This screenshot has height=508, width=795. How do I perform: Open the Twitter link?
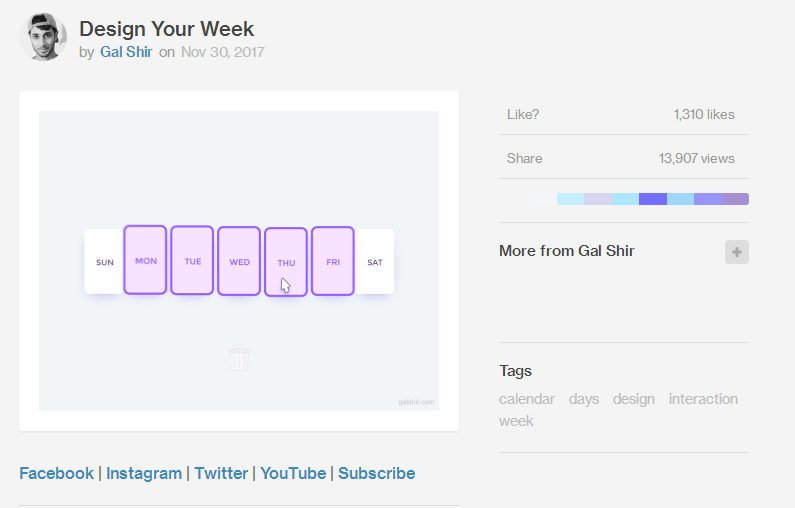(221, 473)
